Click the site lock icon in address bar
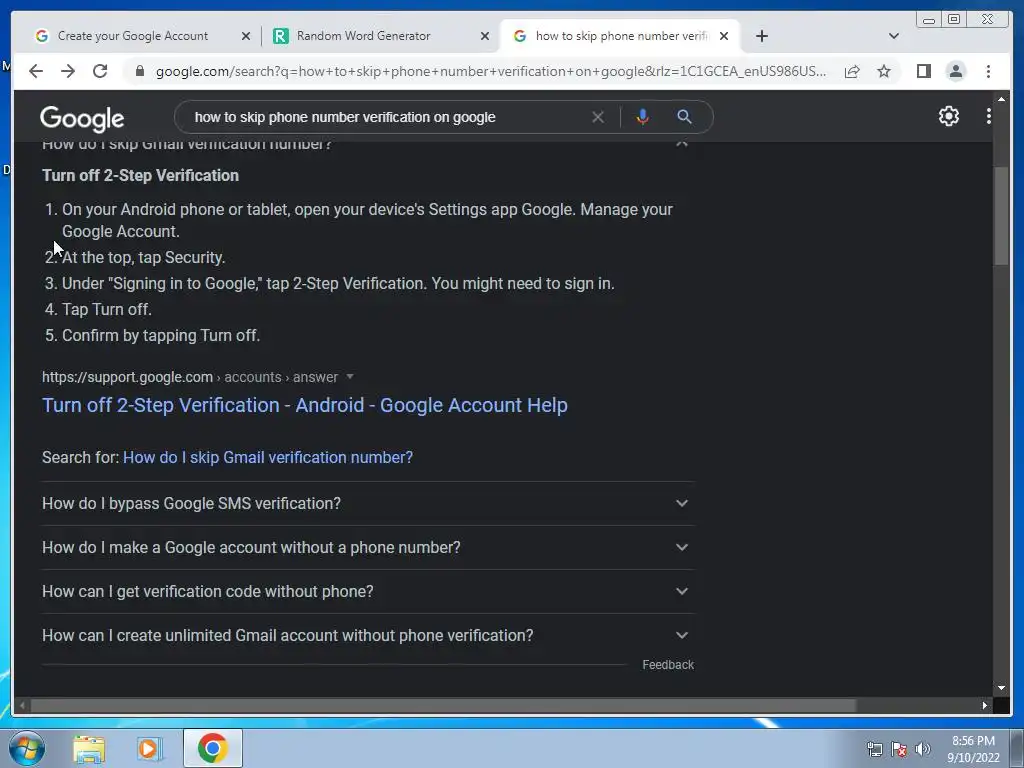This screenshot has width=1024, height=768. pos(139,71)
